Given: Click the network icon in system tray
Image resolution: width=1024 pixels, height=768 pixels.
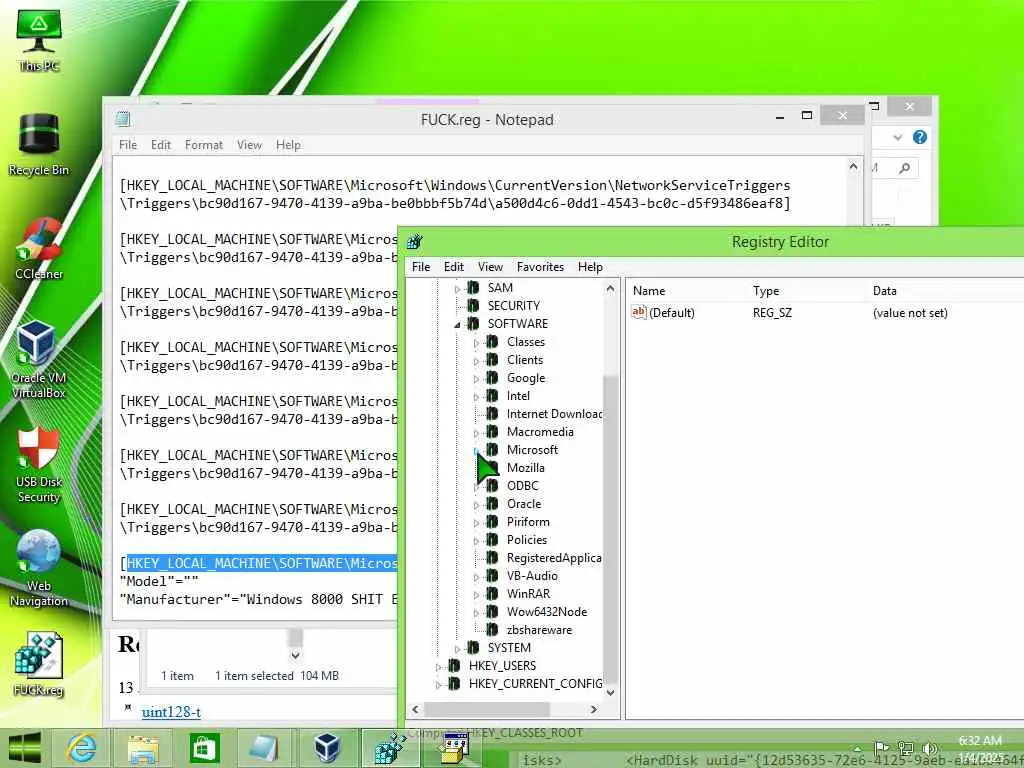Looking at the screenshot, I should coord(906,747).
